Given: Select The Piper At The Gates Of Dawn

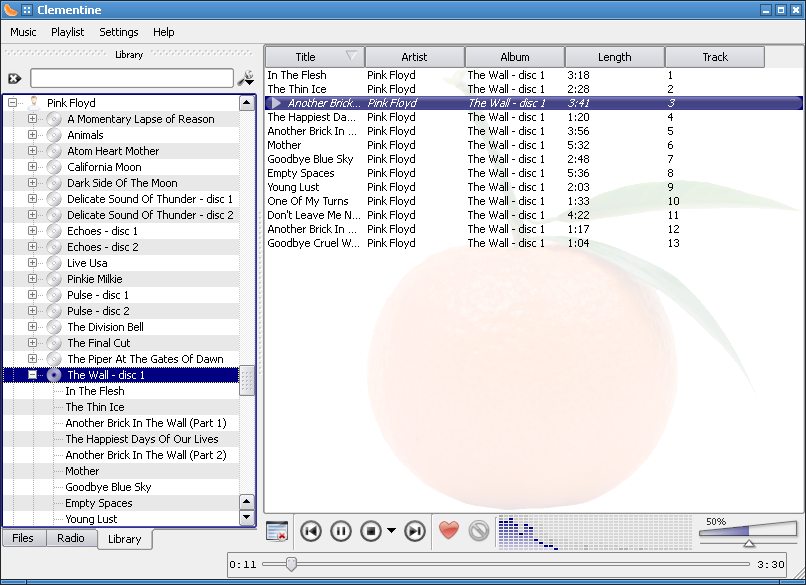Looking at the screenshot, I should coord(145,359).
